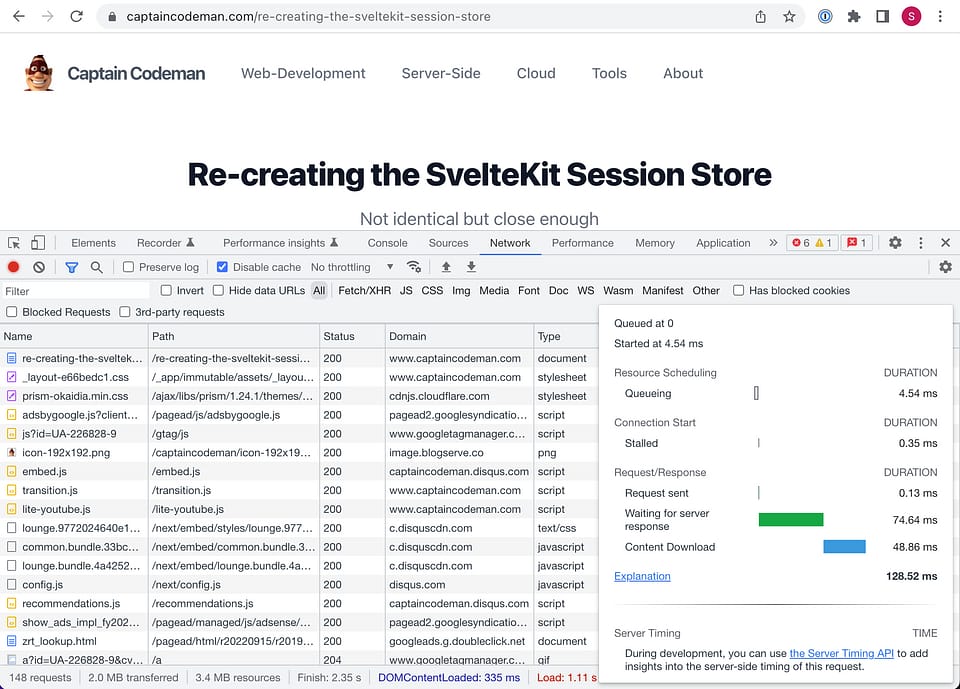Follow the Server Timing API link

pos(841,653)
